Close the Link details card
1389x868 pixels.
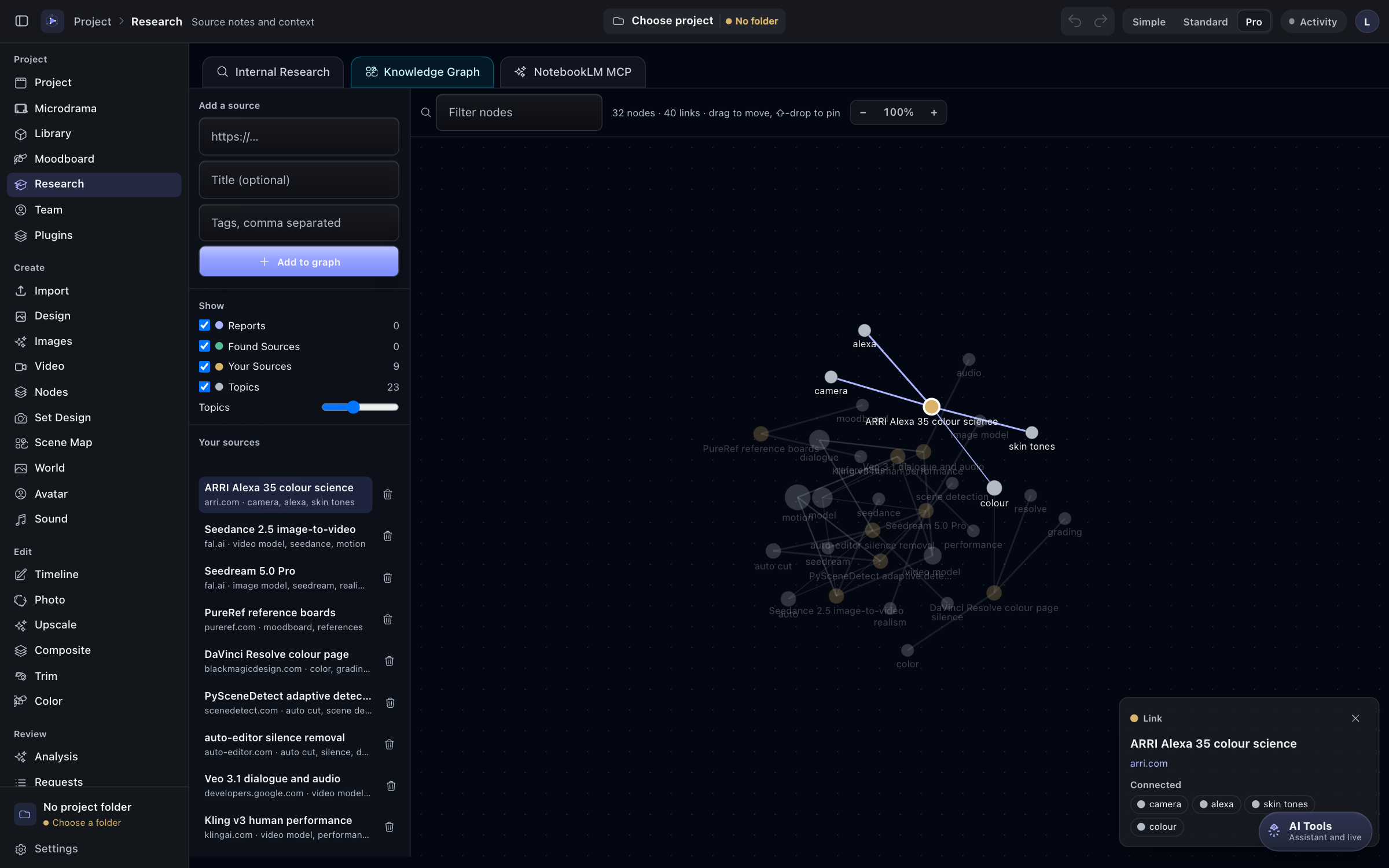[1355, 718]
